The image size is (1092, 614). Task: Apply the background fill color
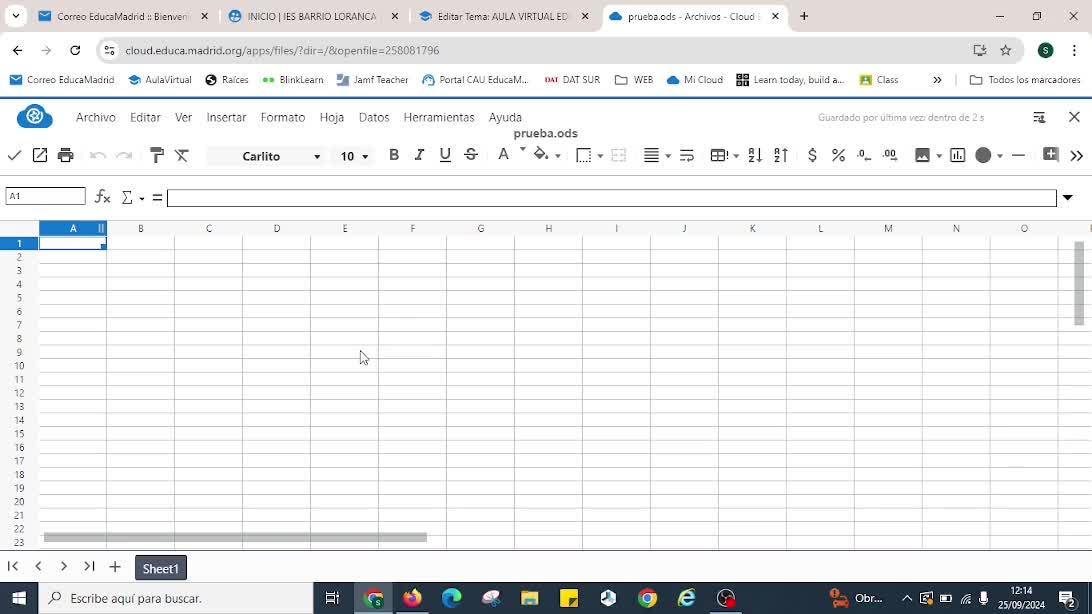[x=540, y=155]
